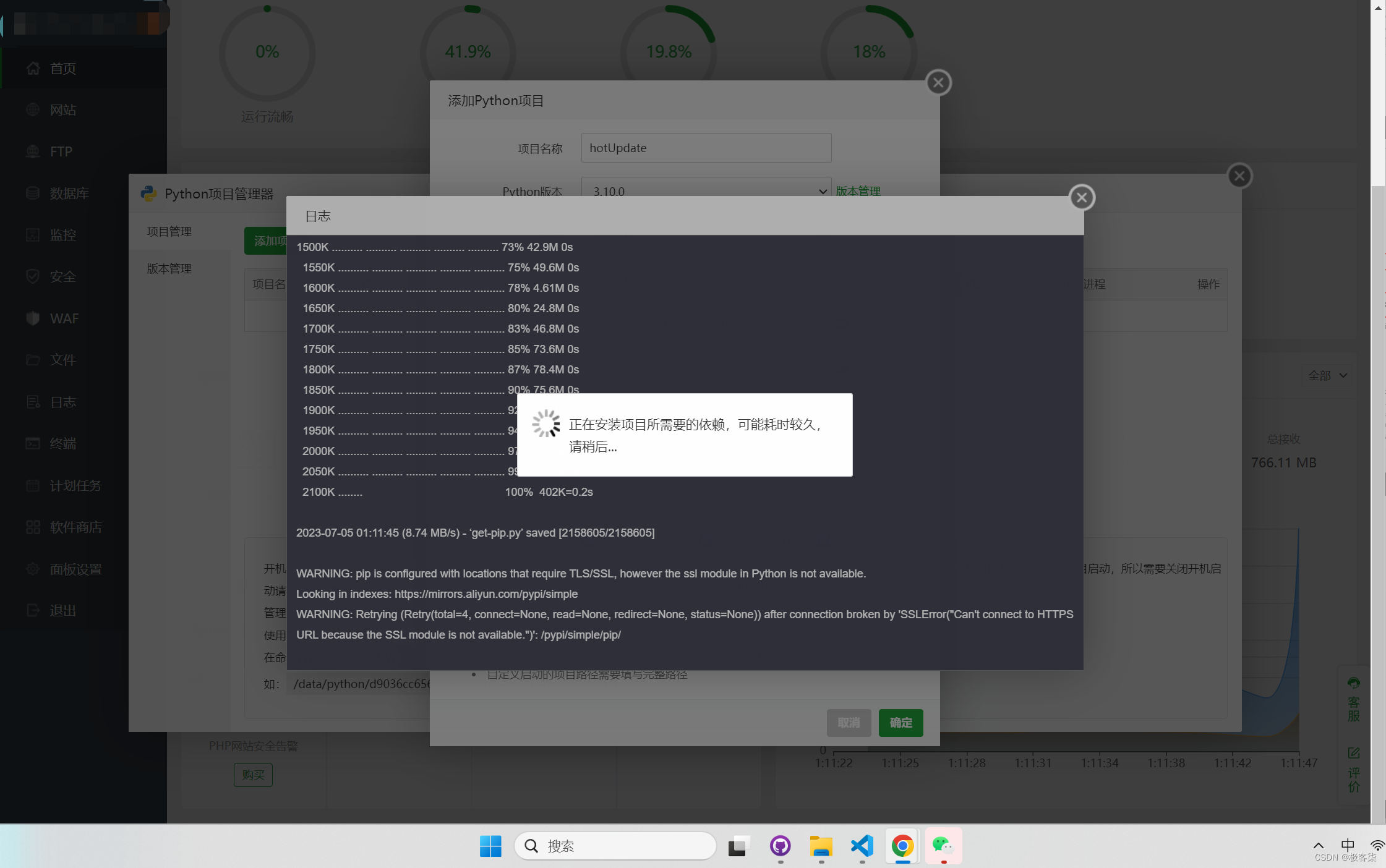Open Task View on the taskbar
The width and height of the screenshot is (1386, 868).
[738, 846]
